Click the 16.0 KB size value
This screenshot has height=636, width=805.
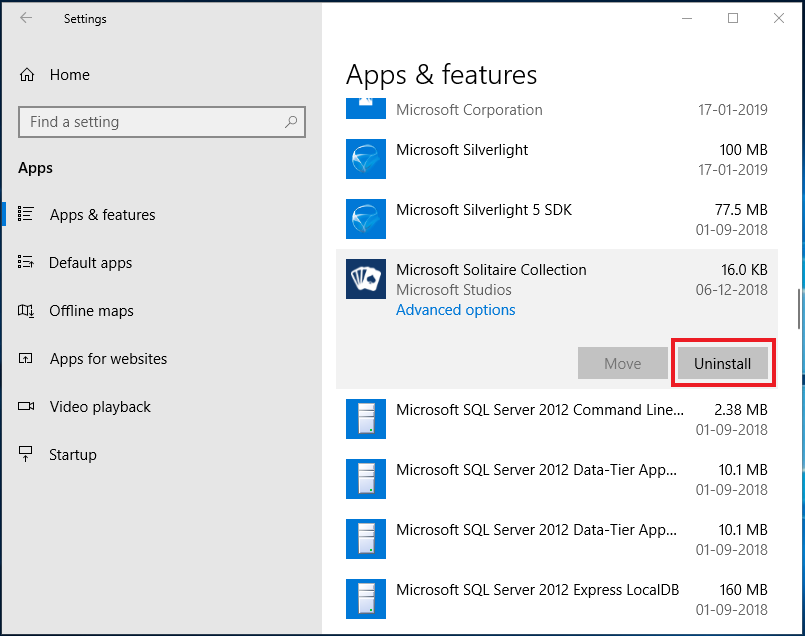744,269
